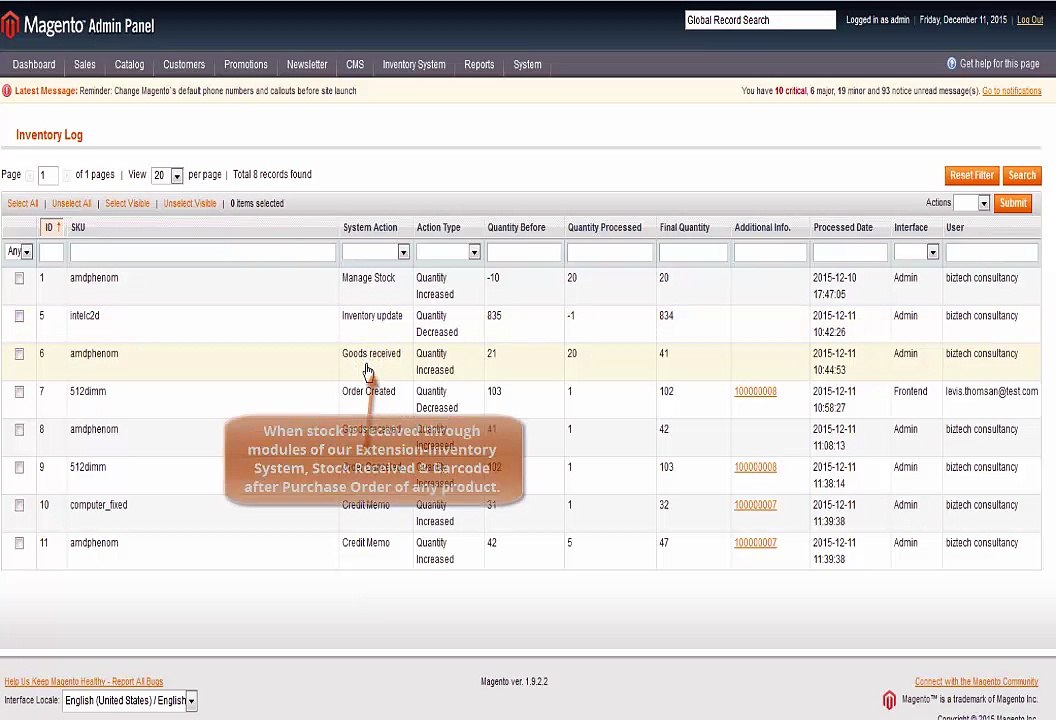Open Report All Bugs footer link
This screenshot has width=1056, height=720.
[84, 682]
